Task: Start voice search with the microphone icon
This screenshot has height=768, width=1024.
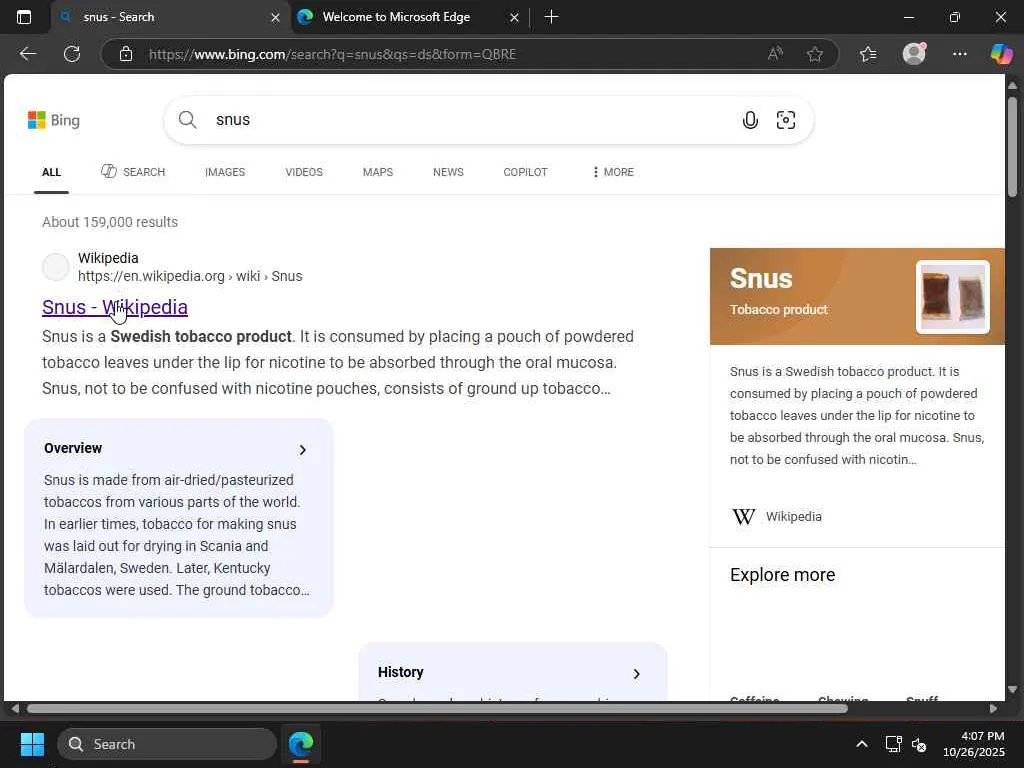Action: pos(750,120)
